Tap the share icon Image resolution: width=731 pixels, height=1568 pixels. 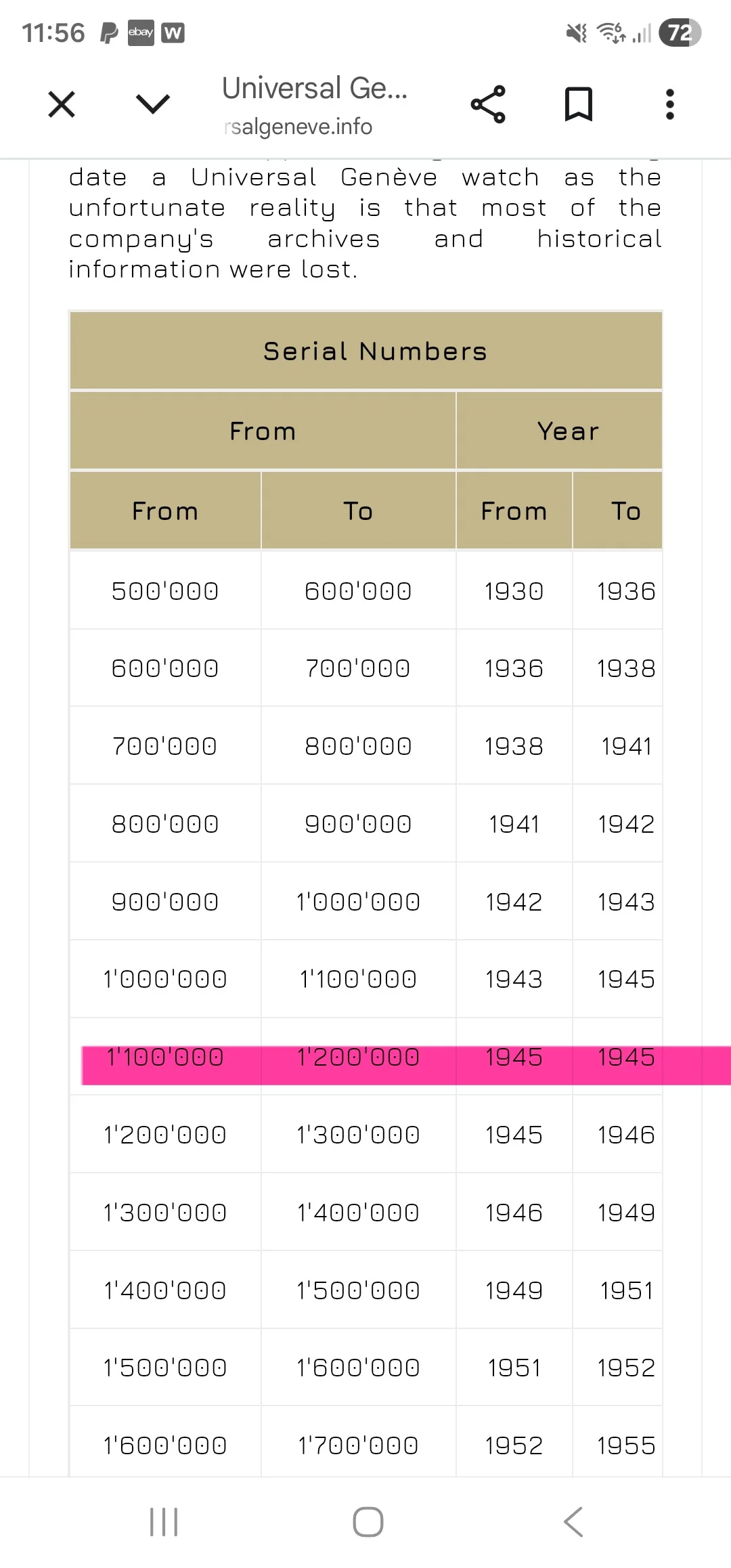(488, 104)
